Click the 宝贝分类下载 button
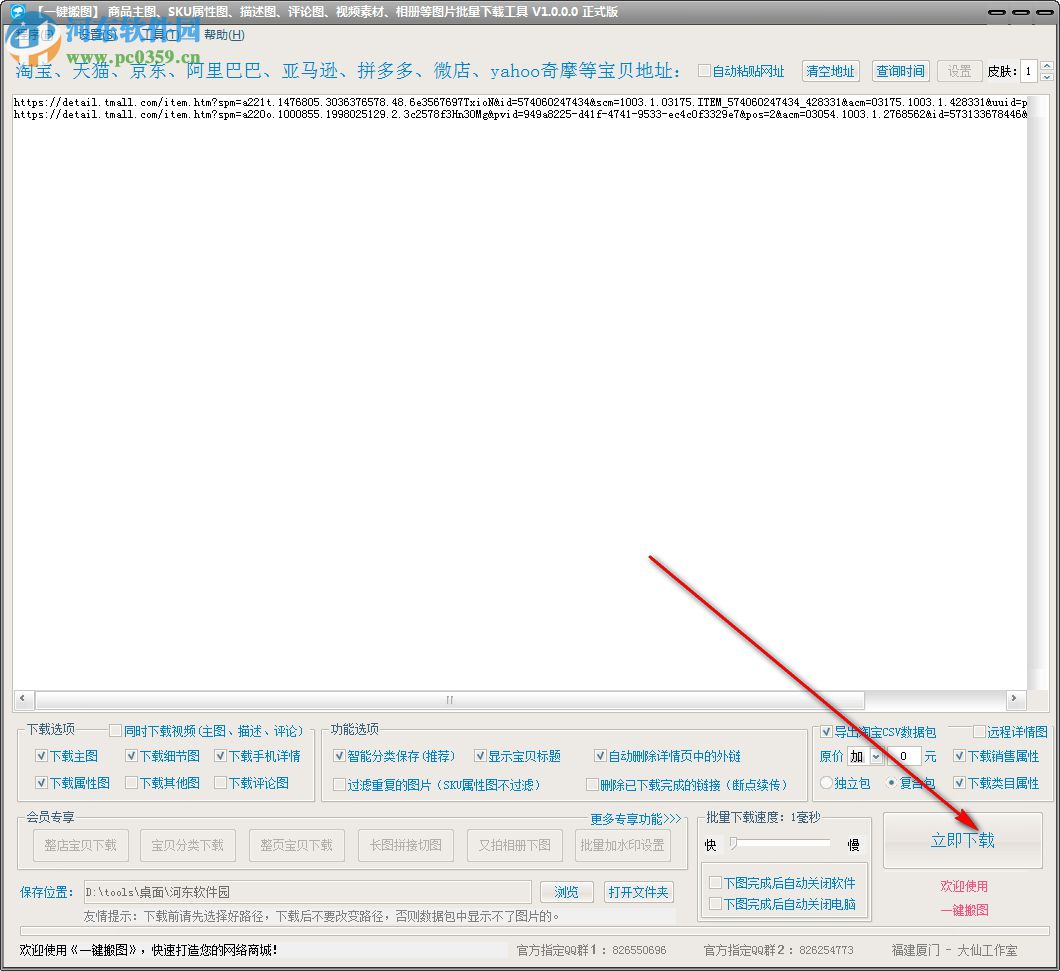This screenshot has width=1060, height=971. [x=188, y=845]
